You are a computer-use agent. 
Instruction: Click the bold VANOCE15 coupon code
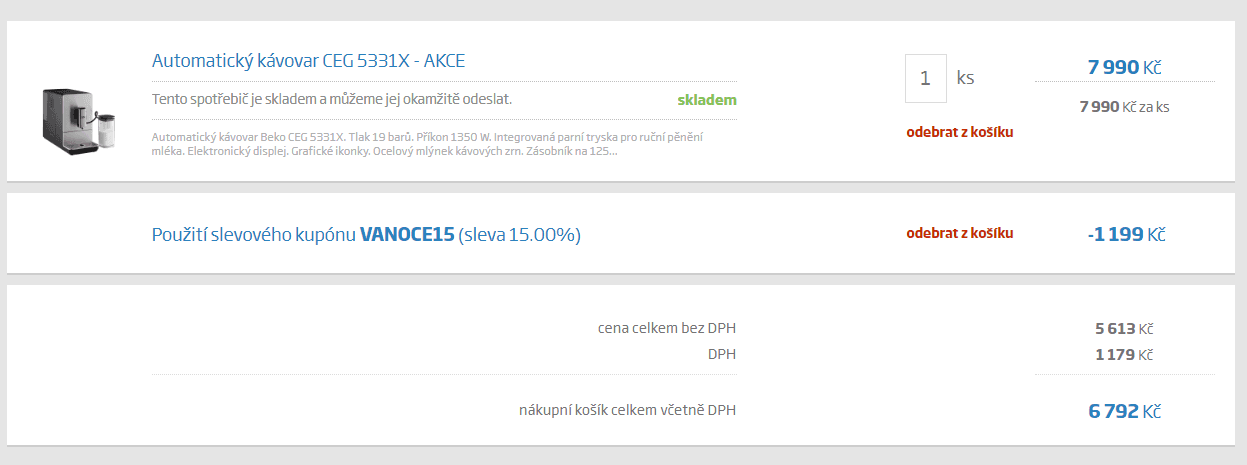click(x=407, y=235)
